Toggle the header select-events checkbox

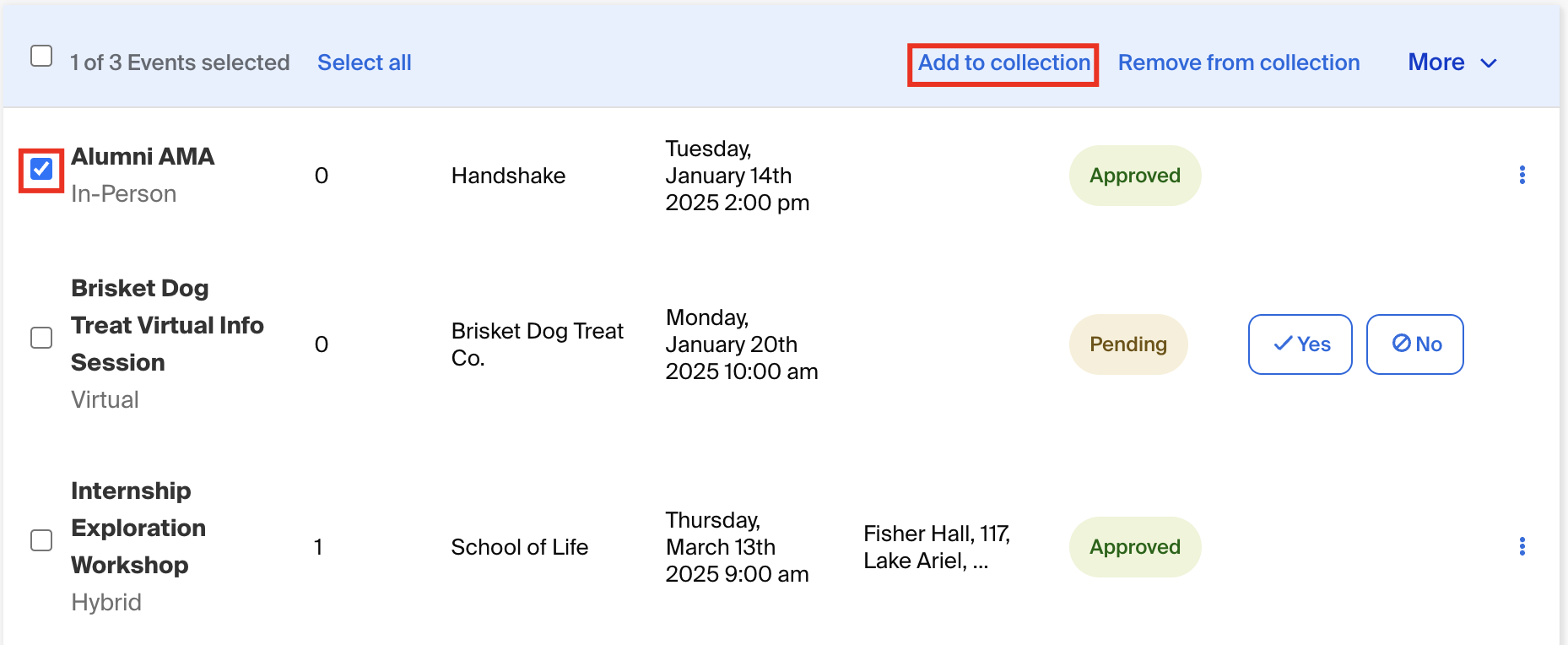click(x=41, y=56)
